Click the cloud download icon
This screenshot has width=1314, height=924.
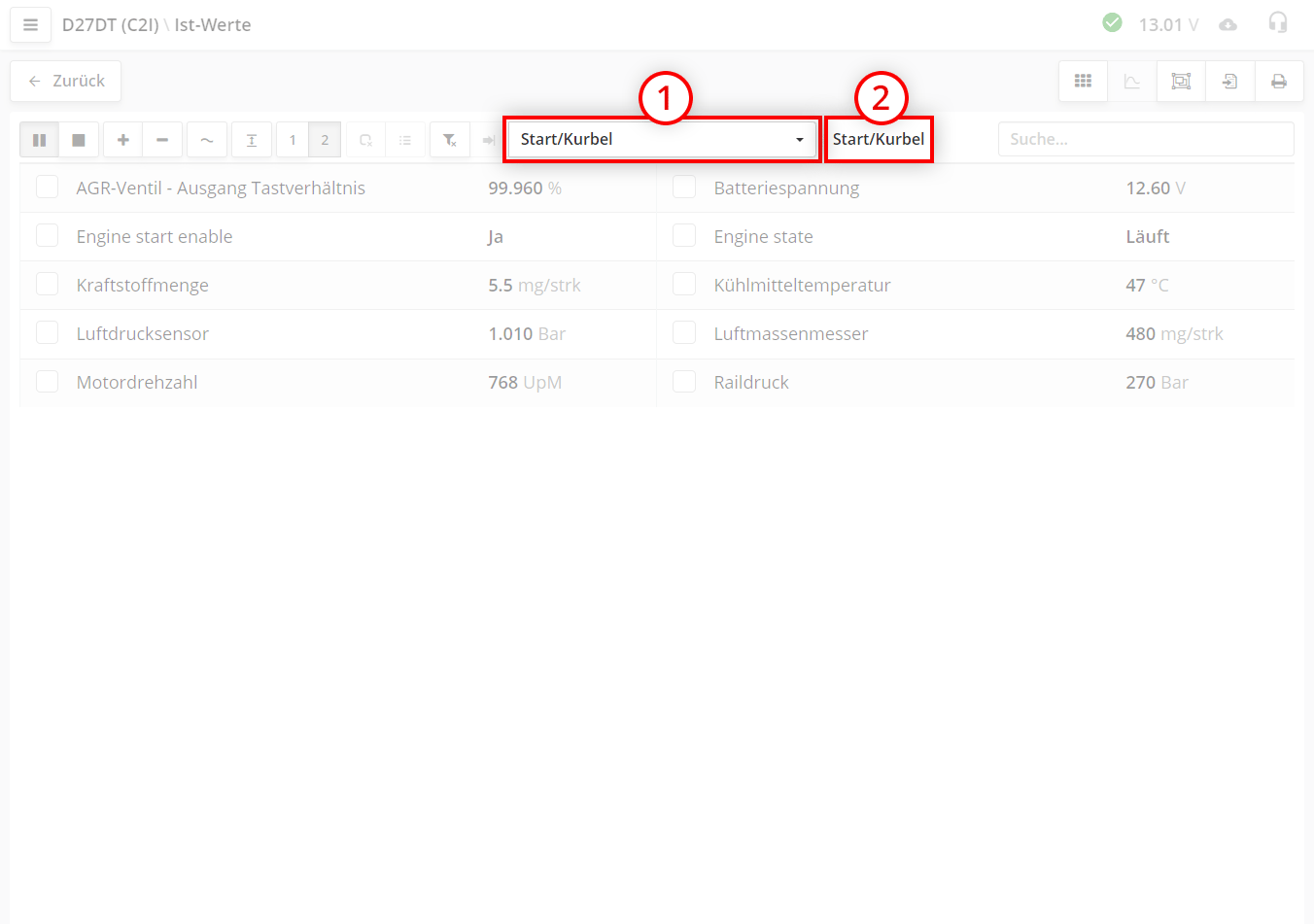click(x=1228, y=24)
